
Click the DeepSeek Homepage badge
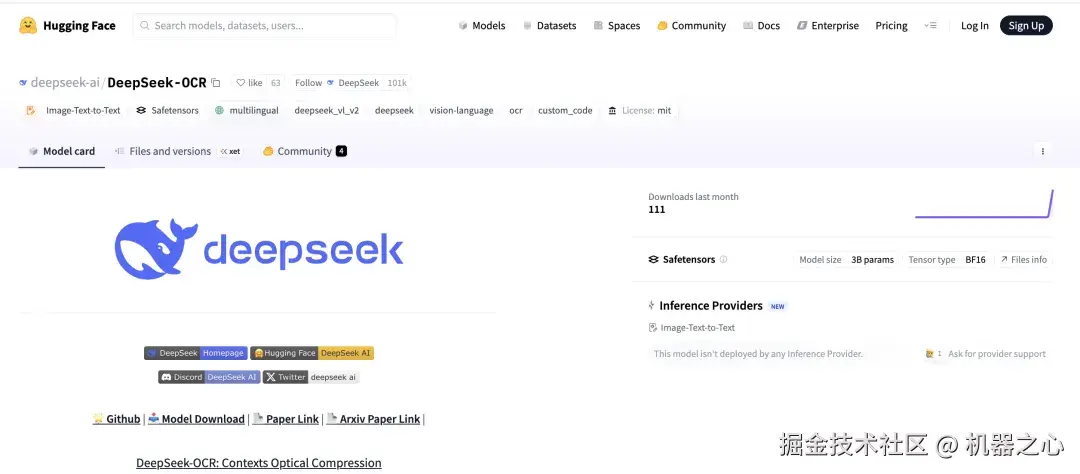[195, 353]
